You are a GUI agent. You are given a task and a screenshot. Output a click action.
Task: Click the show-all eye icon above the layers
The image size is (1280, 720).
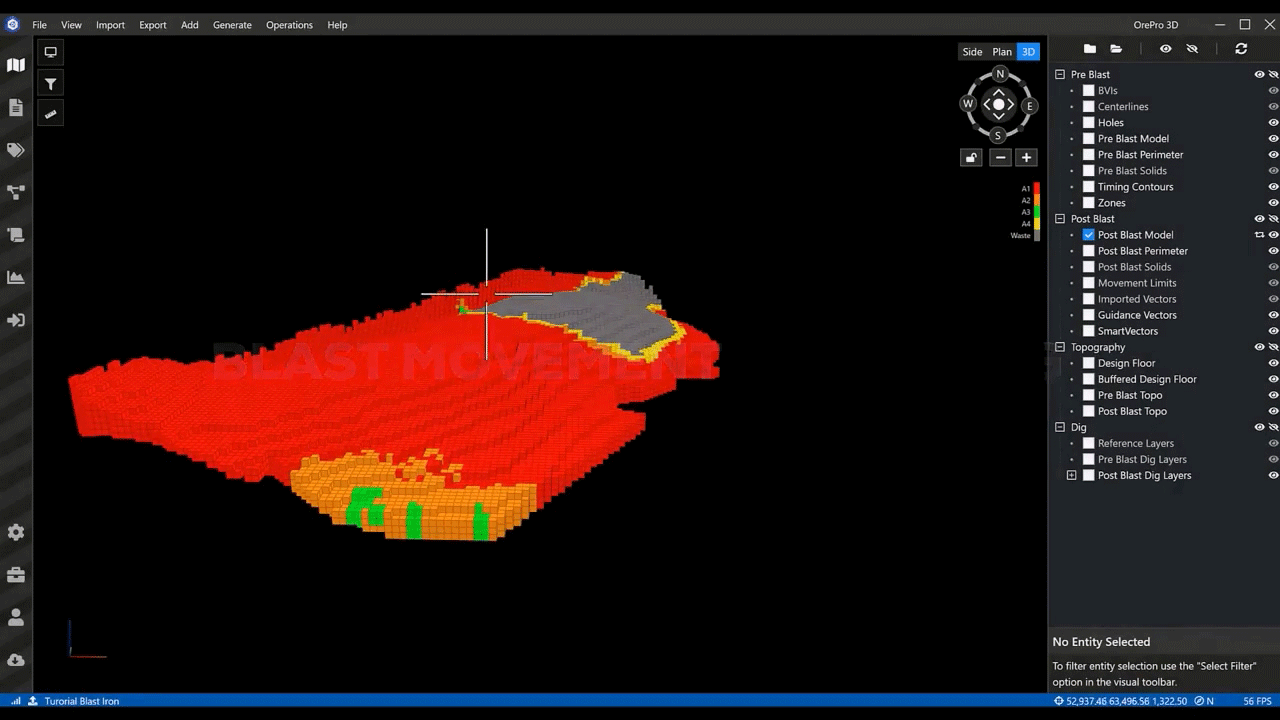click(1165, 48)
